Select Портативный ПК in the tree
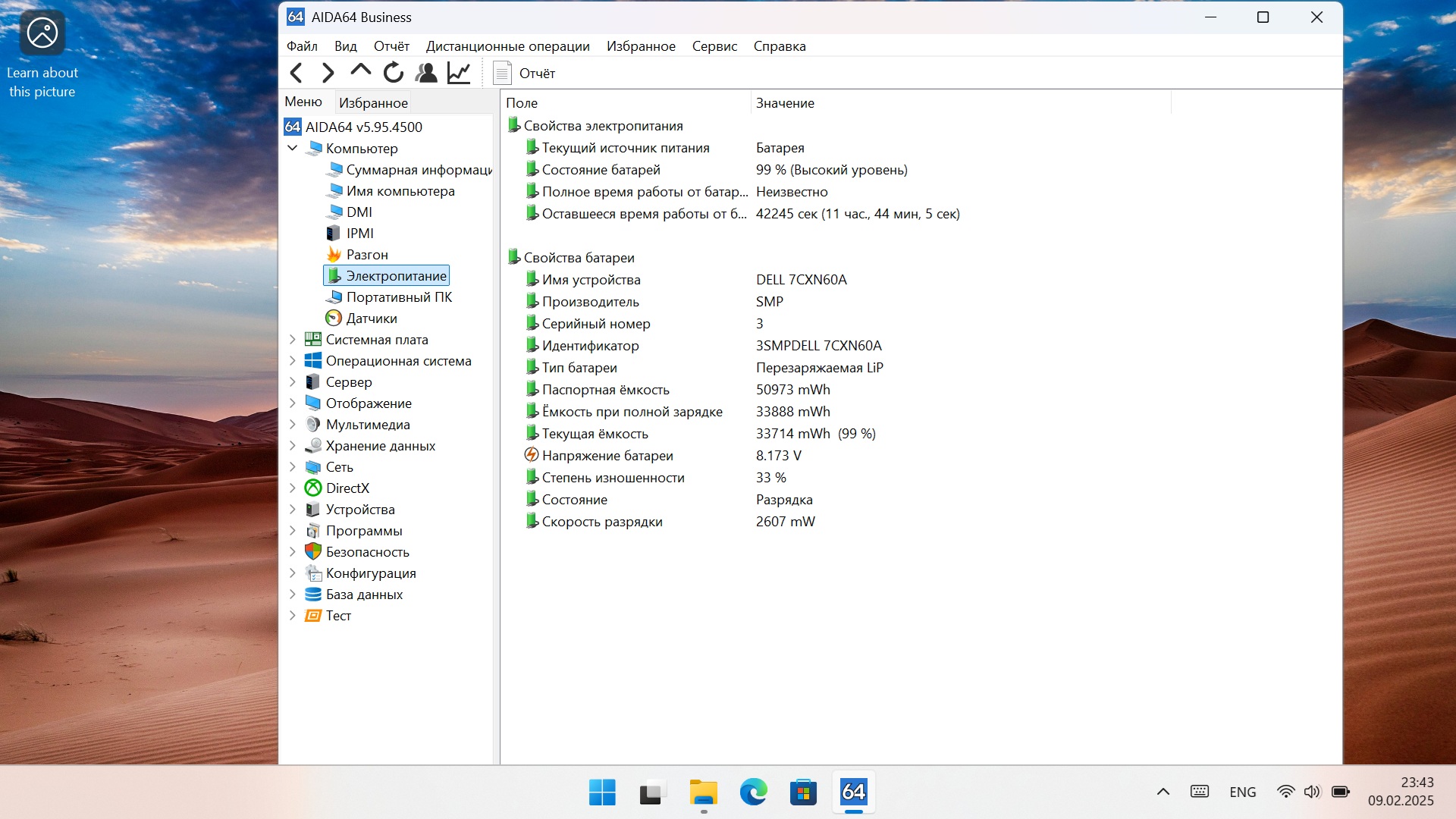 (389, 297)
